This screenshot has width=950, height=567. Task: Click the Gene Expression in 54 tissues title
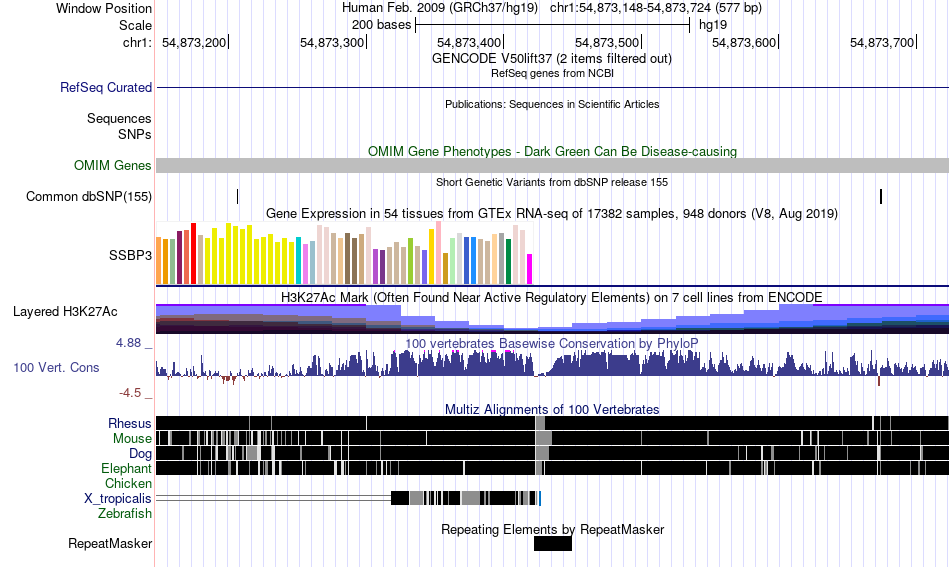pos(552,213)
